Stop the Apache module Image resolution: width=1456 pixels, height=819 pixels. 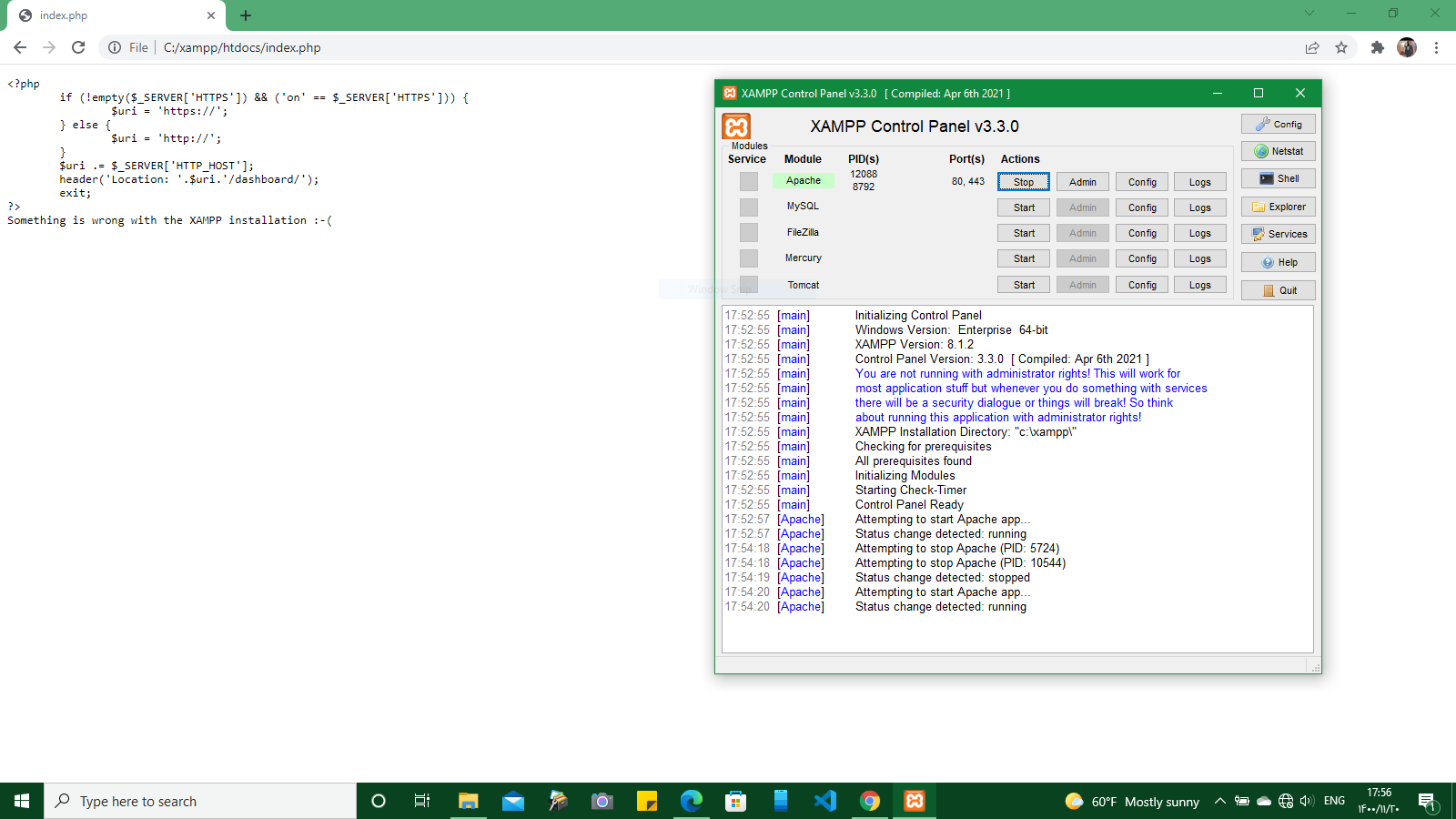click(x=1024, y=182)
